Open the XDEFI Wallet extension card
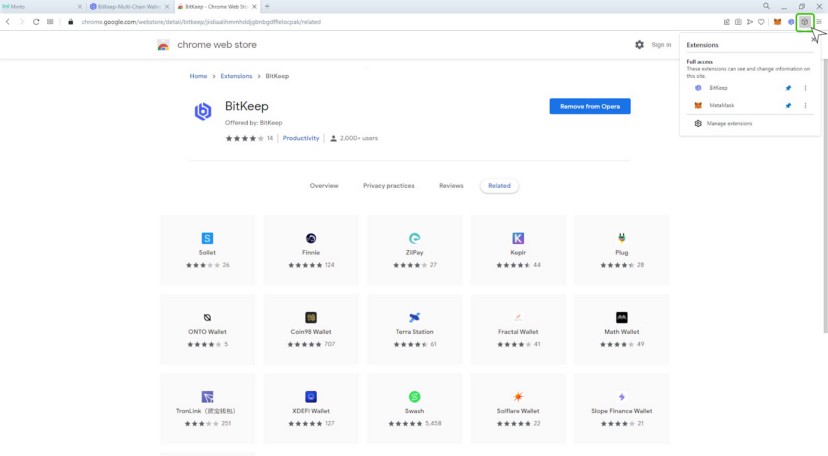Viewport: 828px width, 456px height. [310, 408]
